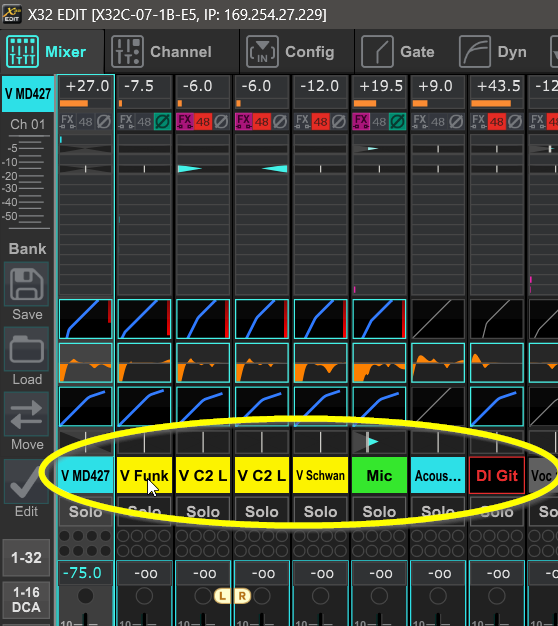Click the Ch 01 channel number label

pos(28,125)
